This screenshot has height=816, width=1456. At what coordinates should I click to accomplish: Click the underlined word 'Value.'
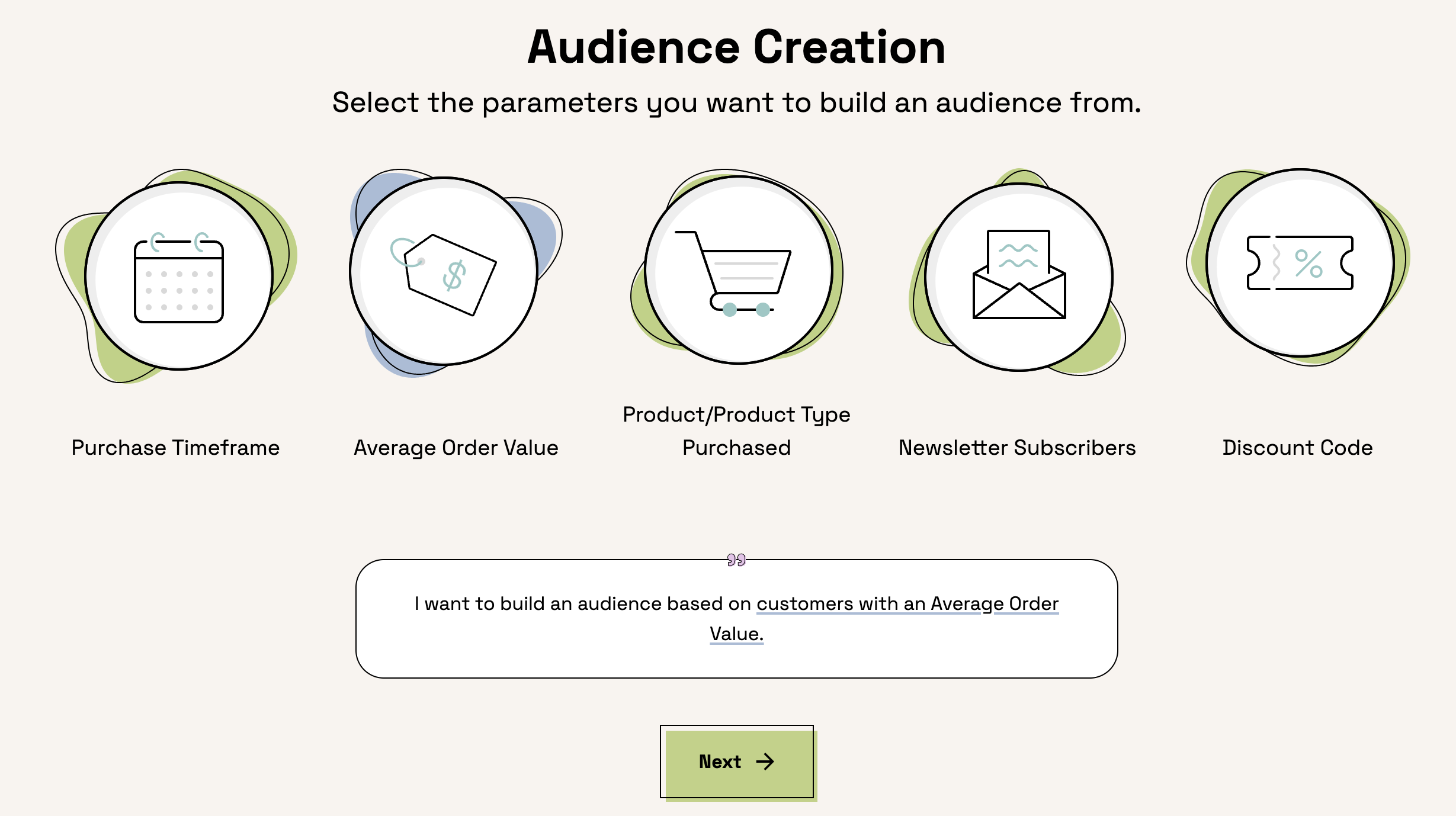coord(736,634)
